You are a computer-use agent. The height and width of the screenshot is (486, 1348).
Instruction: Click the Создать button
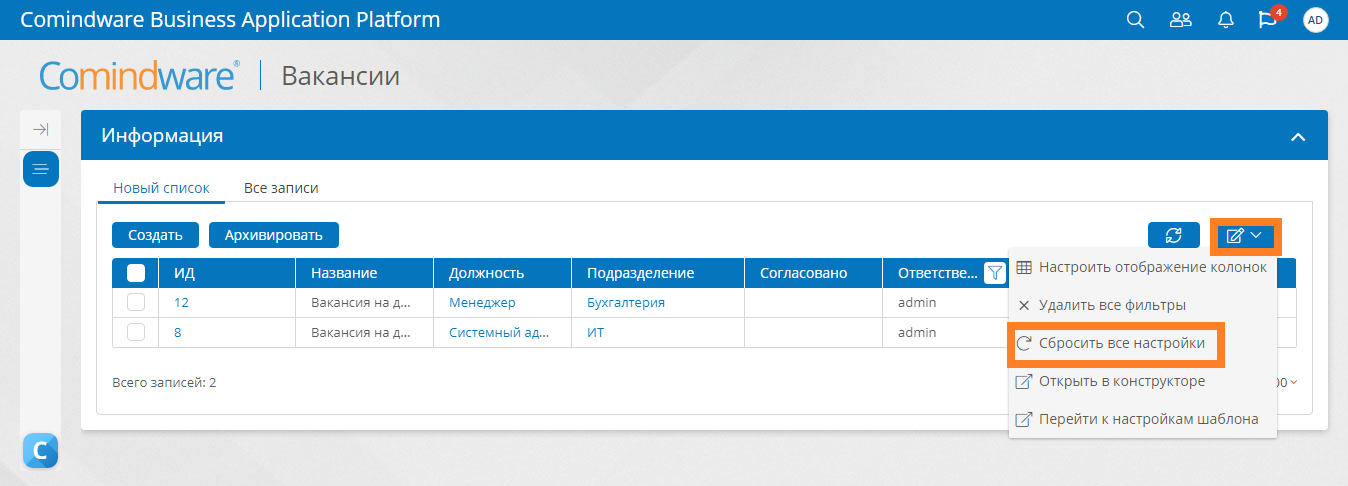(x=155, y=235)
